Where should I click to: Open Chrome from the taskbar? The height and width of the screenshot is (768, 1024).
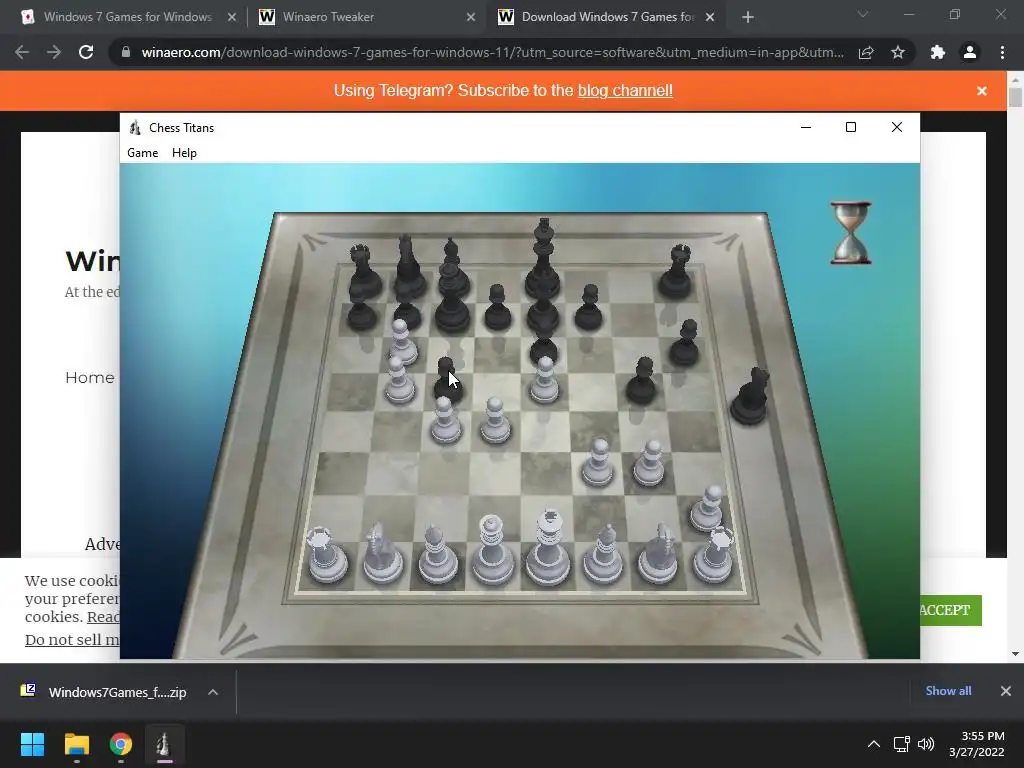tap(121, 744)
